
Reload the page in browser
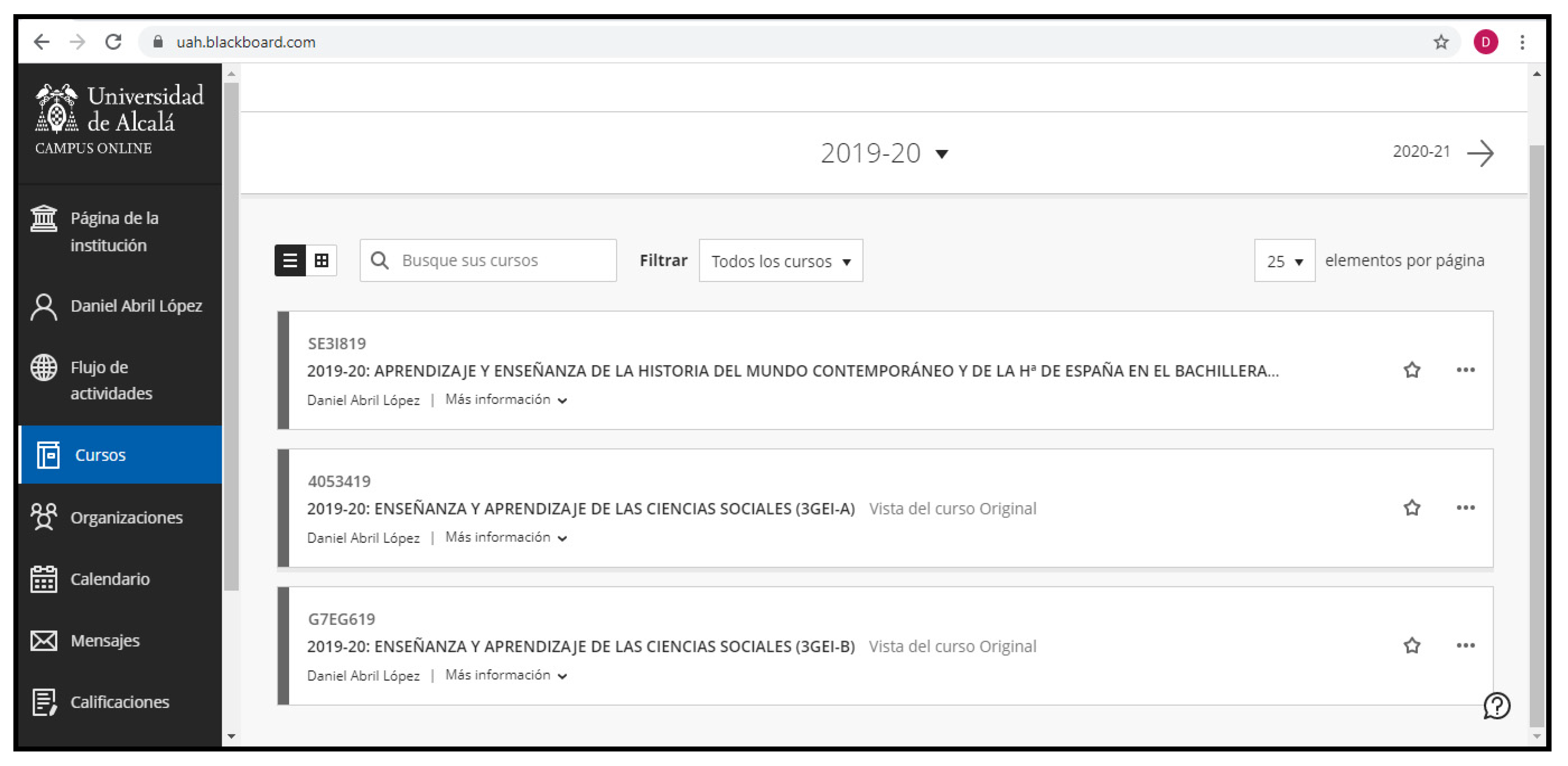click(x=113, y=42)
